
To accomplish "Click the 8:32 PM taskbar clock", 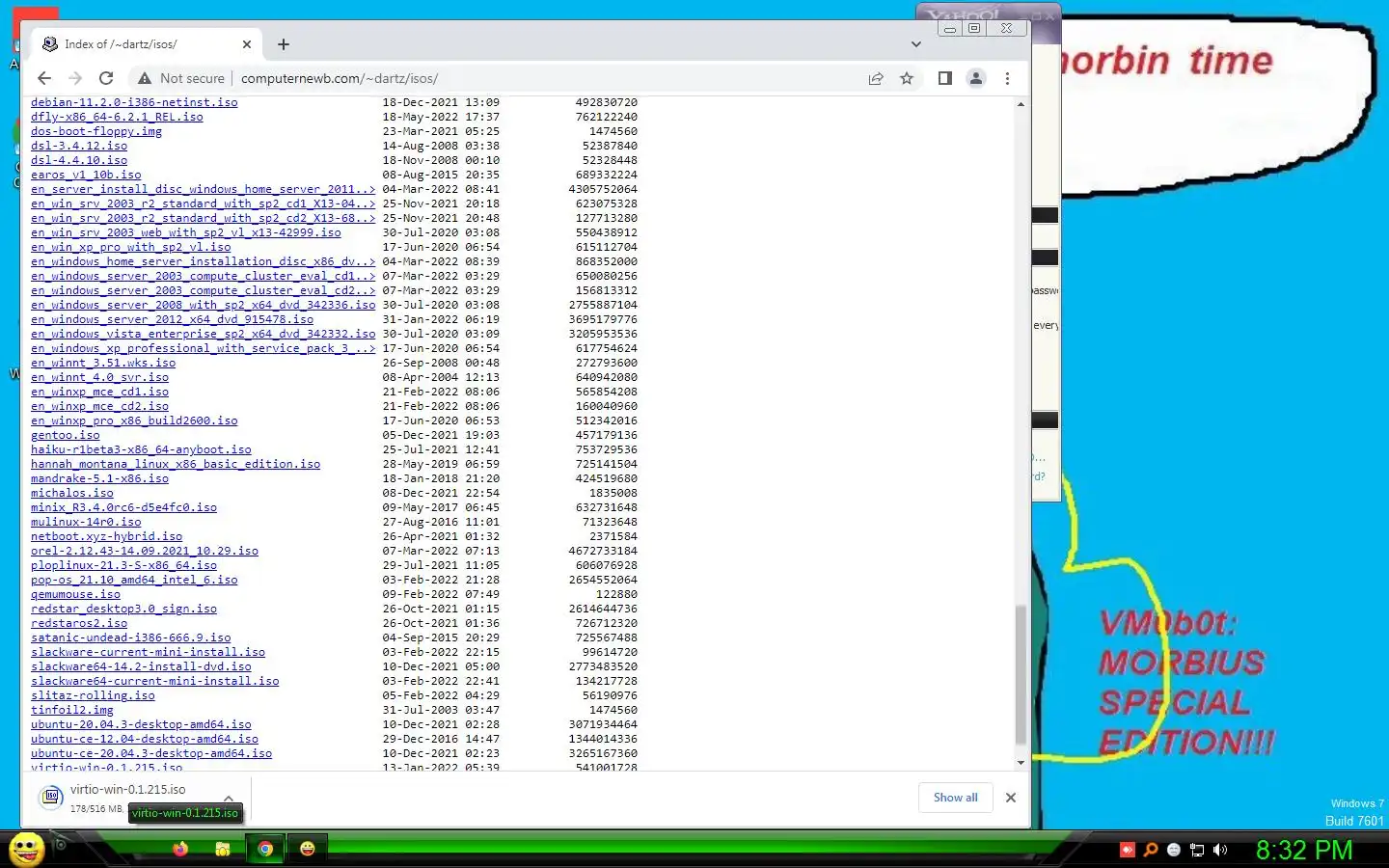I will click(x=1304, y=850).
